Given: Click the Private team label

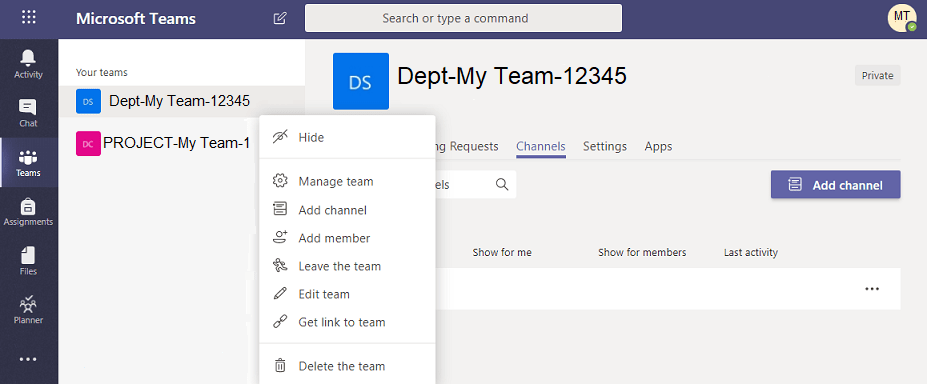Looking at the screenshot, I should point(877,76).
